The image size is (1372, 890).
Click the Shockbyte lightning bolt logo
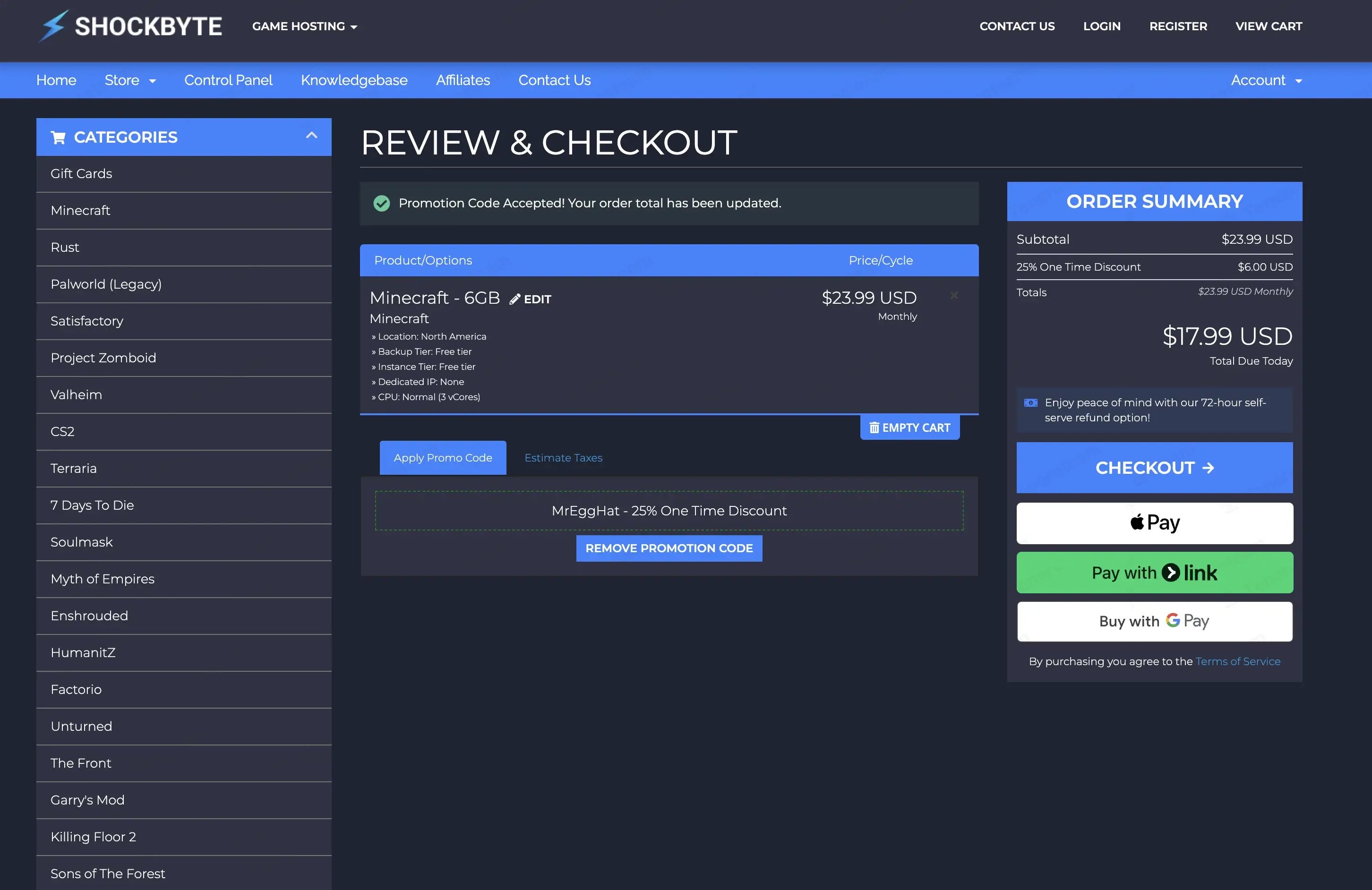click(x=53, y=26)
